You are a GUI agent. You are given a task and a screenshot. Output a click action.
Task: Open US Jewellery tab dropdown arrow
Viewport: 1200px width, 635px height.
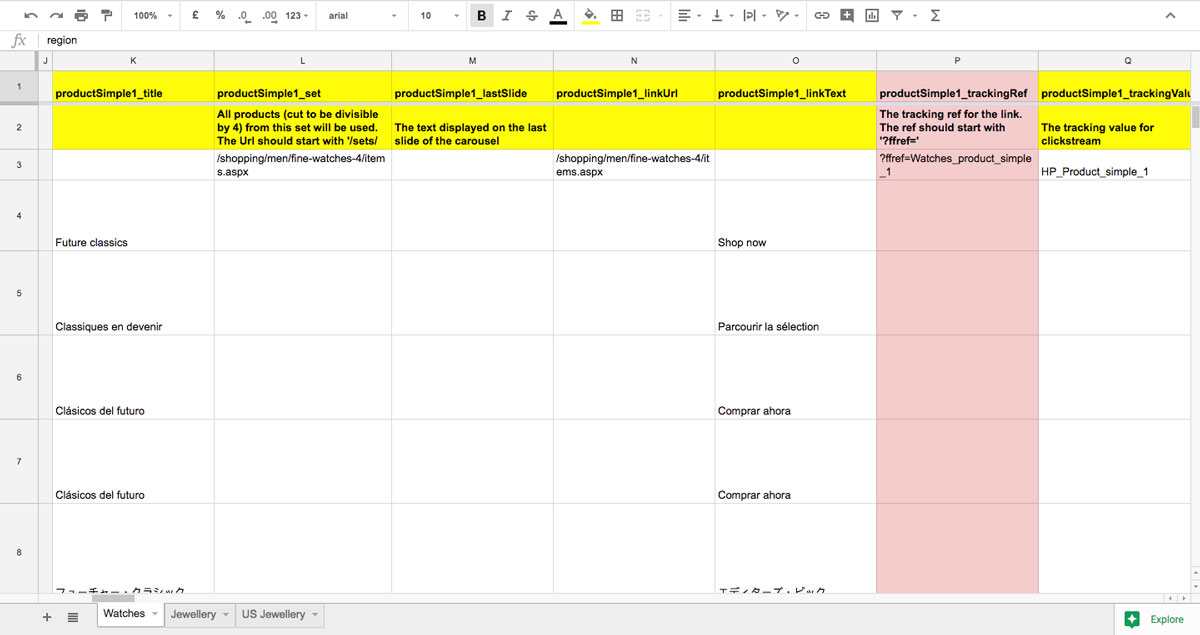point(315,614)
